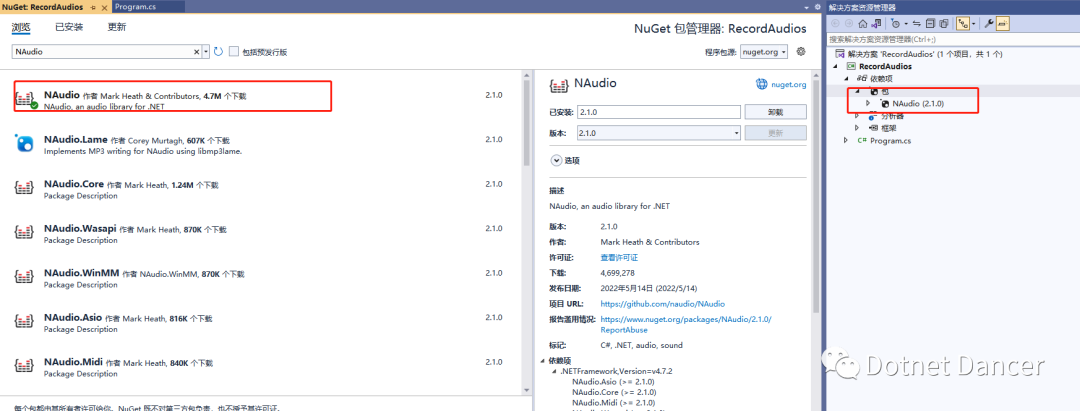The height and width of the screenshot is (411, 1080).
Task: Open the nuget.org link in package details
Action: 788,84
